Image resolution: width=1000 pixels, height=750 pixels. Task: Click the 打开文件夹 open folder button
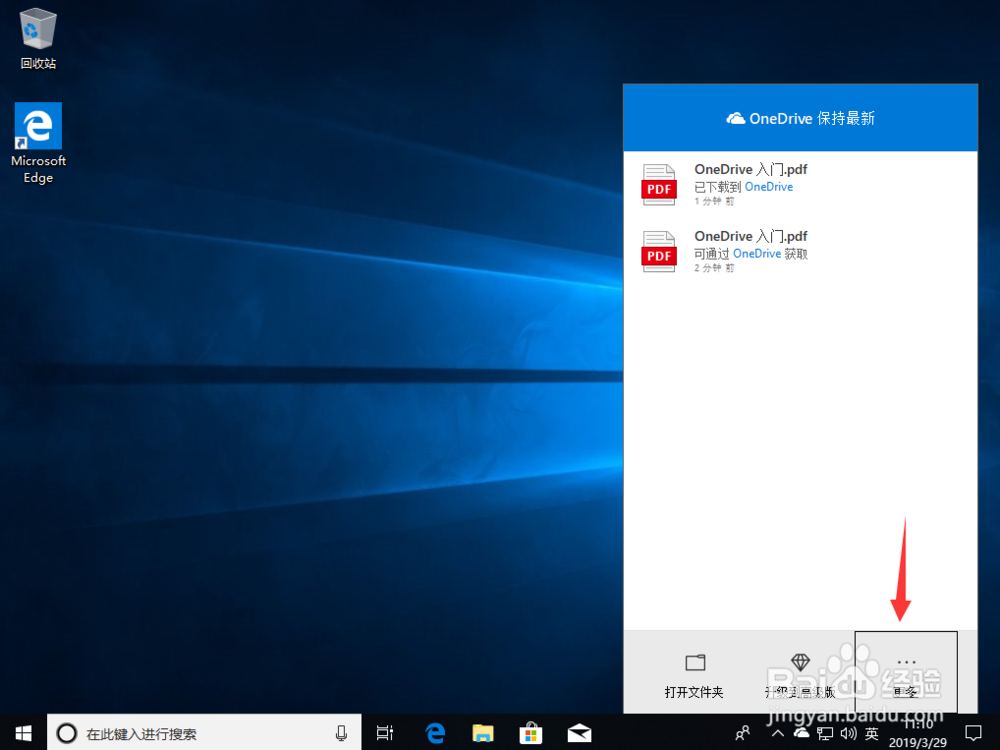click(694, 675)
